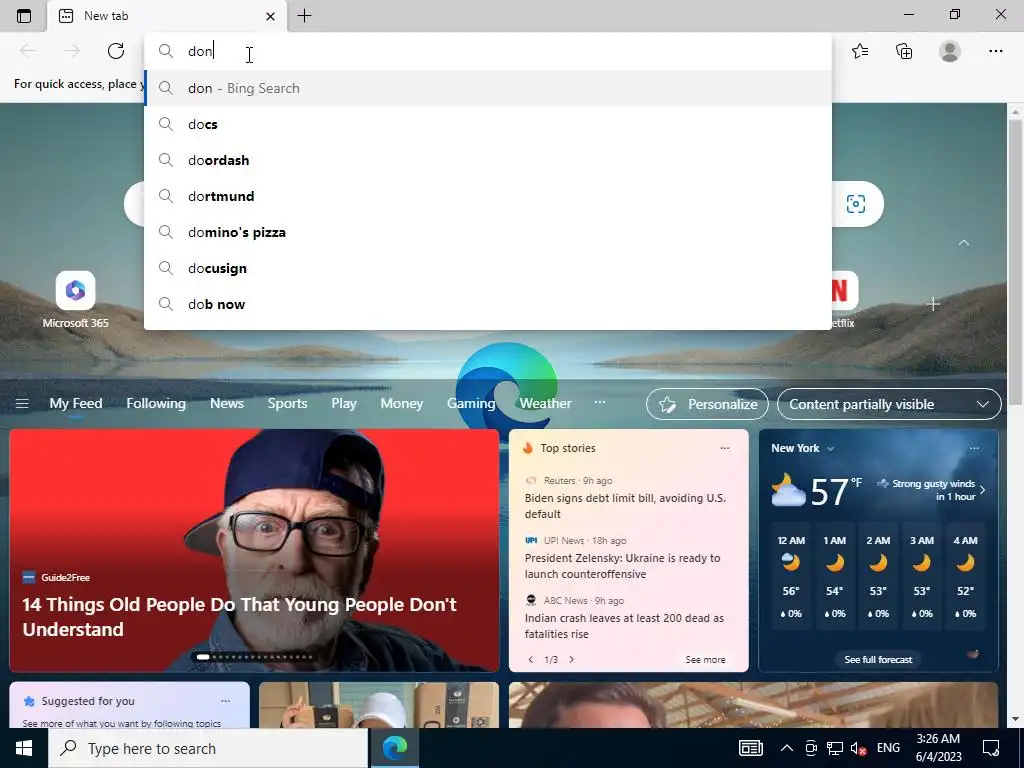1024x768 pixels.
Task: Close the New tab tab
Action: tap(270, 16)
